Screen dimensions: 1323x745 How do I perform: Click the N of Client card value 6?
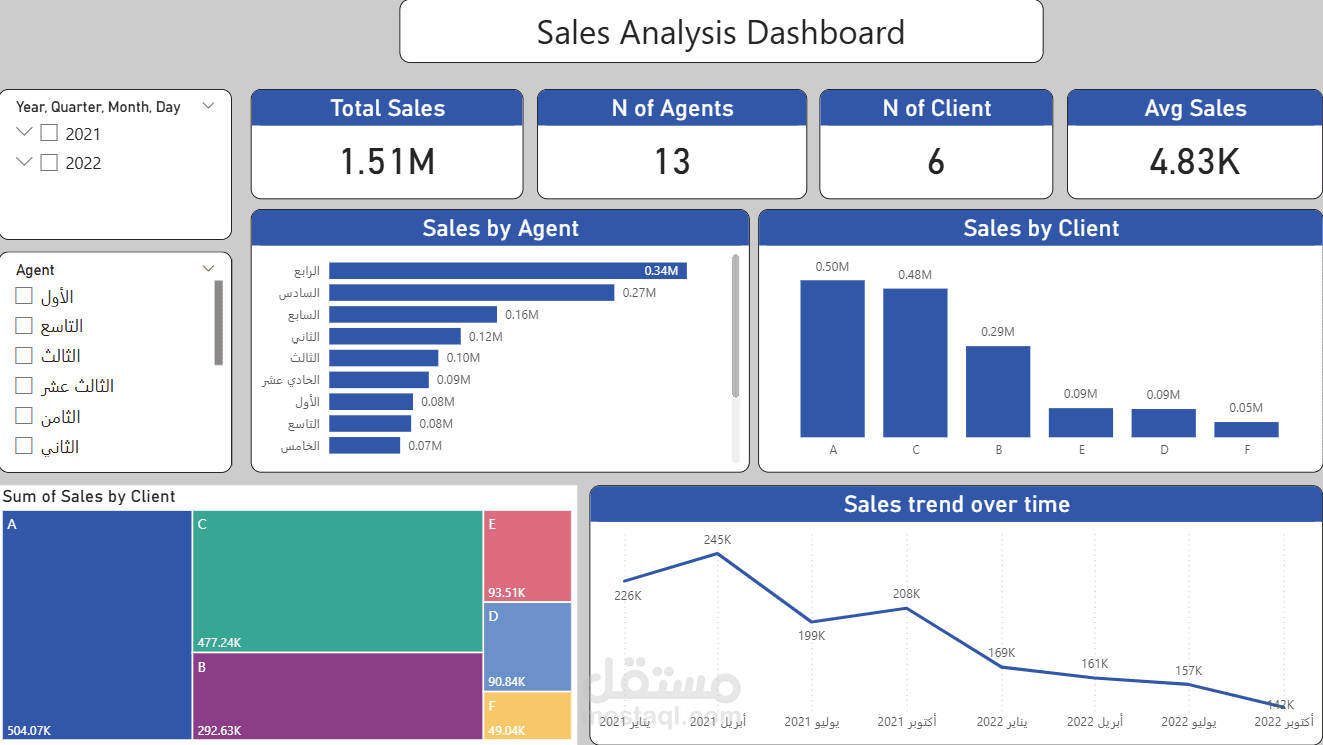pos(936,161)
